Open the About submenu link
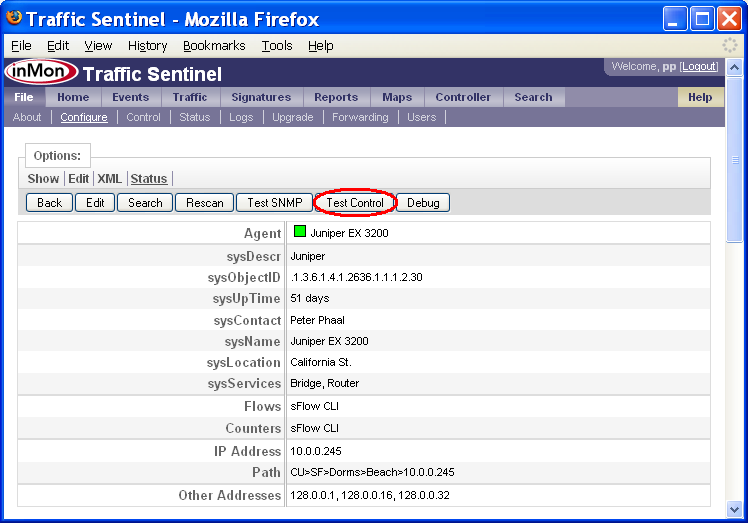Screen dimensions: 748x523 (x=27, y=117)
